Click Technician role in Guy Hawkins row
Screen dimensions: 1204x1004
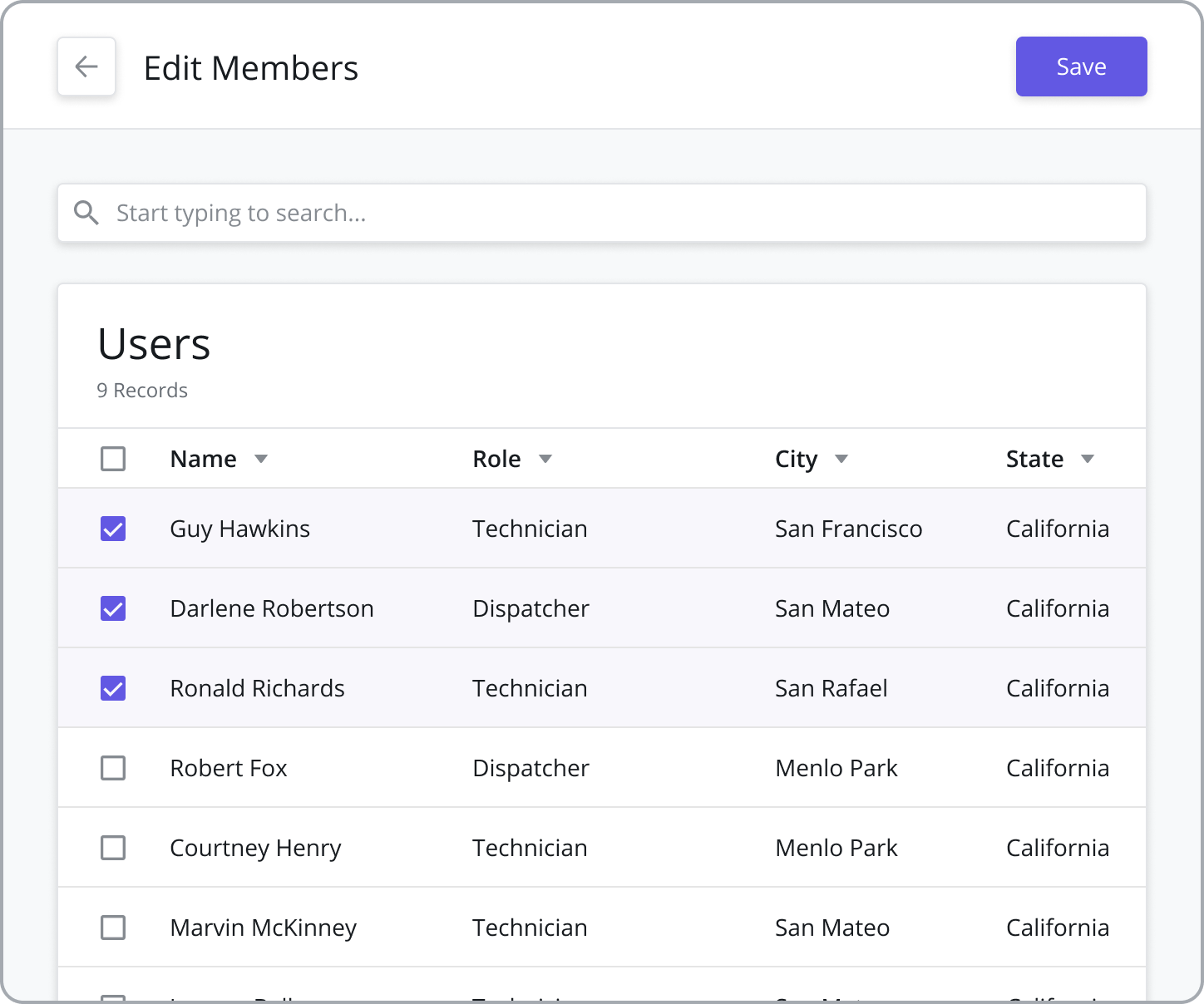coord(530,529)
